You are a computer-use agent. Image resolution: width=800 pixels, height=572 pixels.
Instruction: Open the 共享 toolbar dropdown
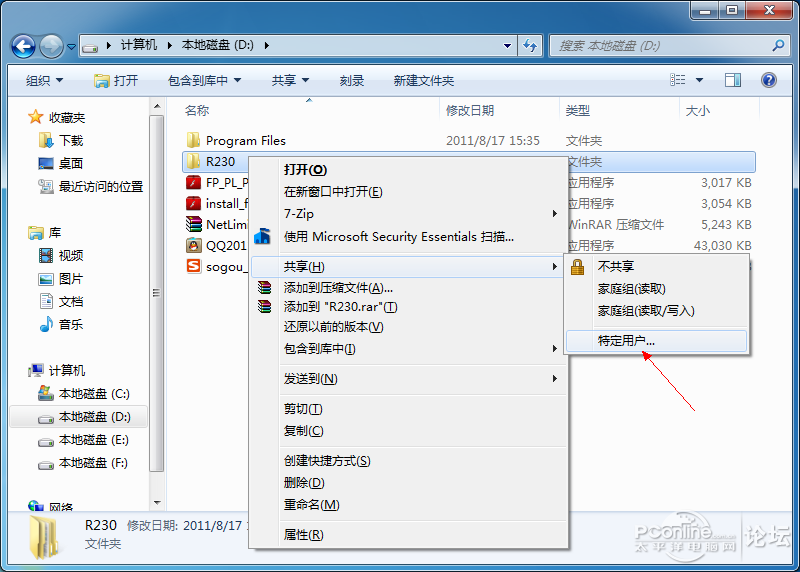click(x=290, y=81)
